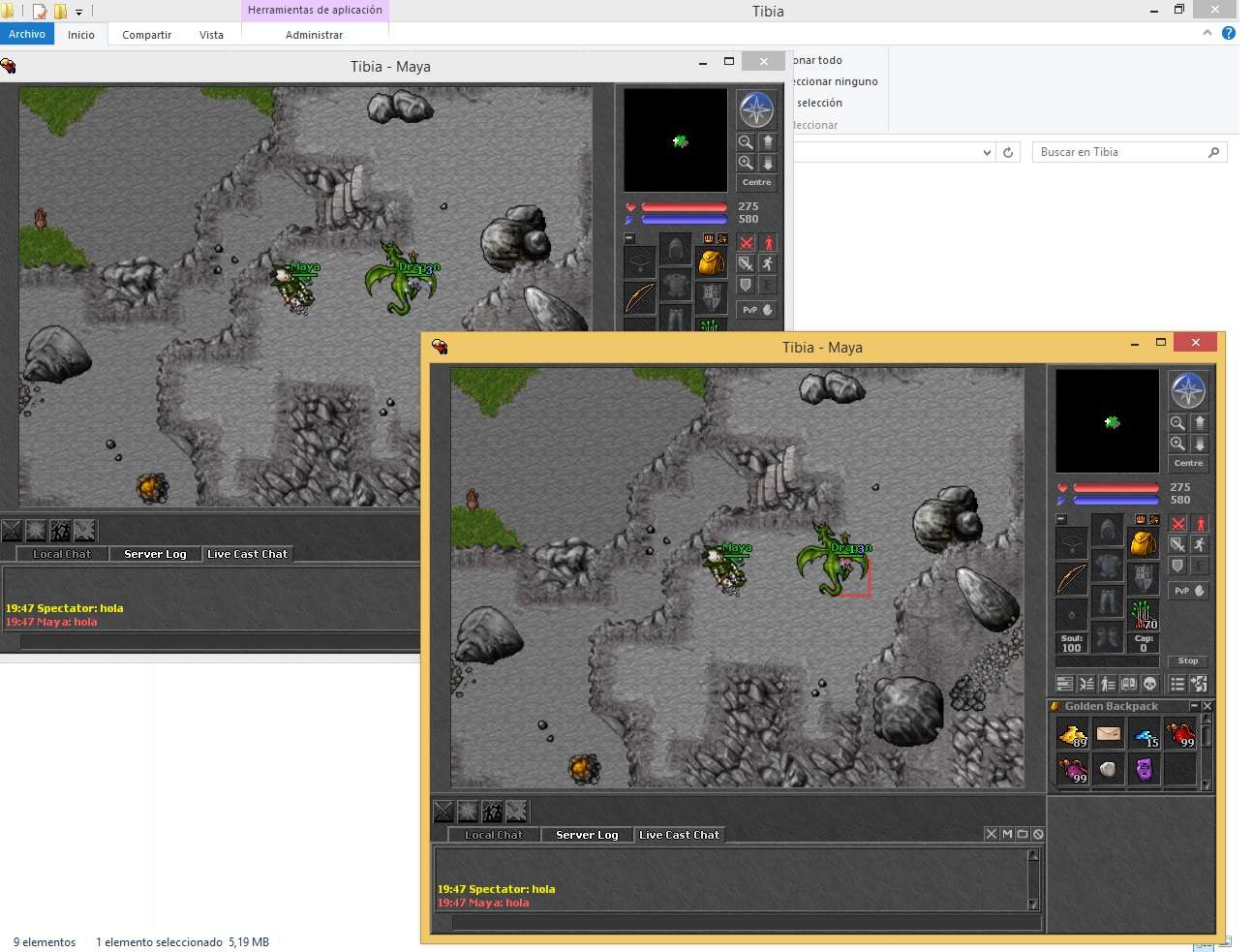Open the Administrar ribbon tab
Viewport: 1253px width, 952px height.
pyautogui.click(x=314, y=35)
